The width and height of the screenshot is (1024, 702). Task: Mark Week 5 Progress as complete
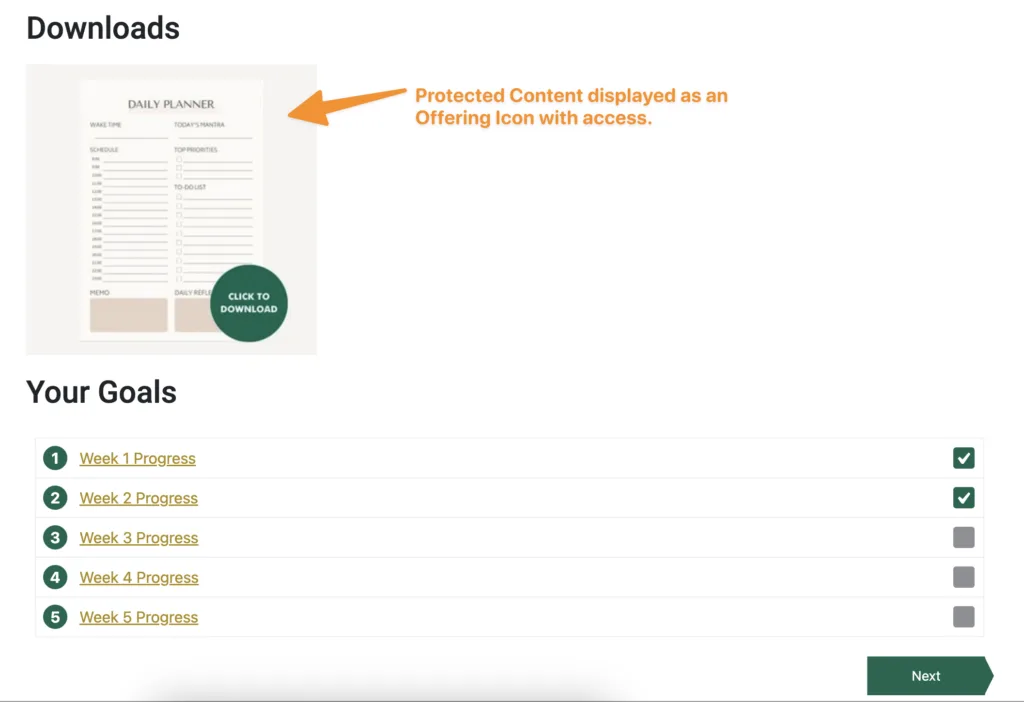[963, 617]
